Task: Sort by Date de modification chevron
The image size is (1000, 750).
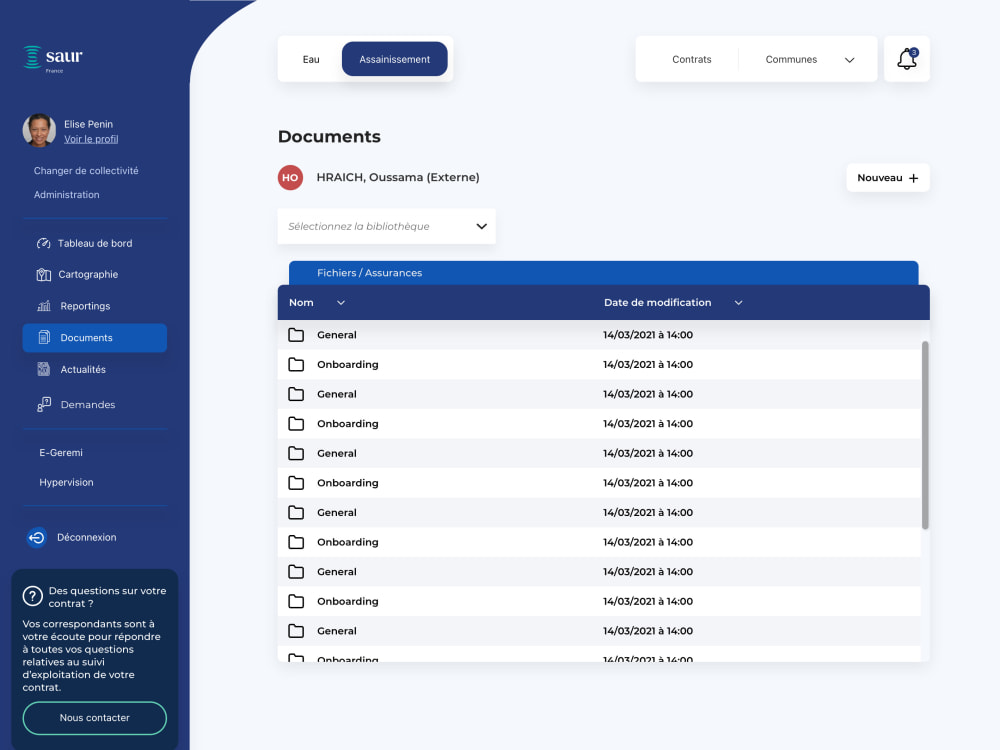Action: (739, 303)
